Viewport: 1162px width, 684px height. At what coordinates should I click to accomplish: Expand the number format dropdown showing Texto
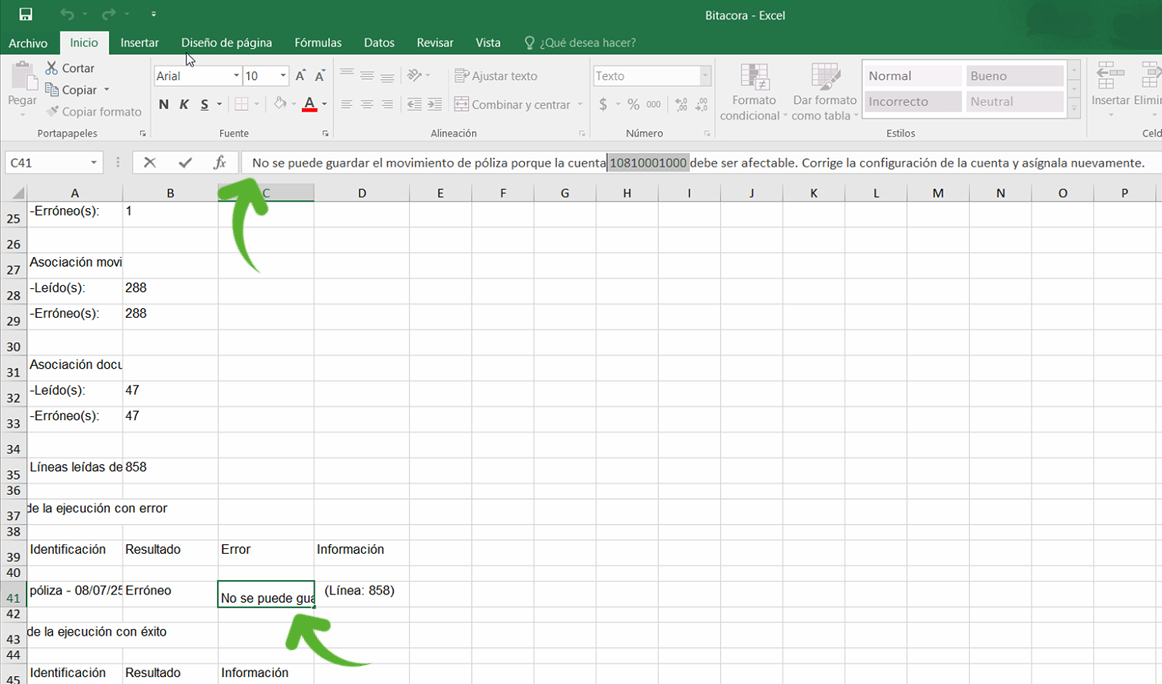705,76
